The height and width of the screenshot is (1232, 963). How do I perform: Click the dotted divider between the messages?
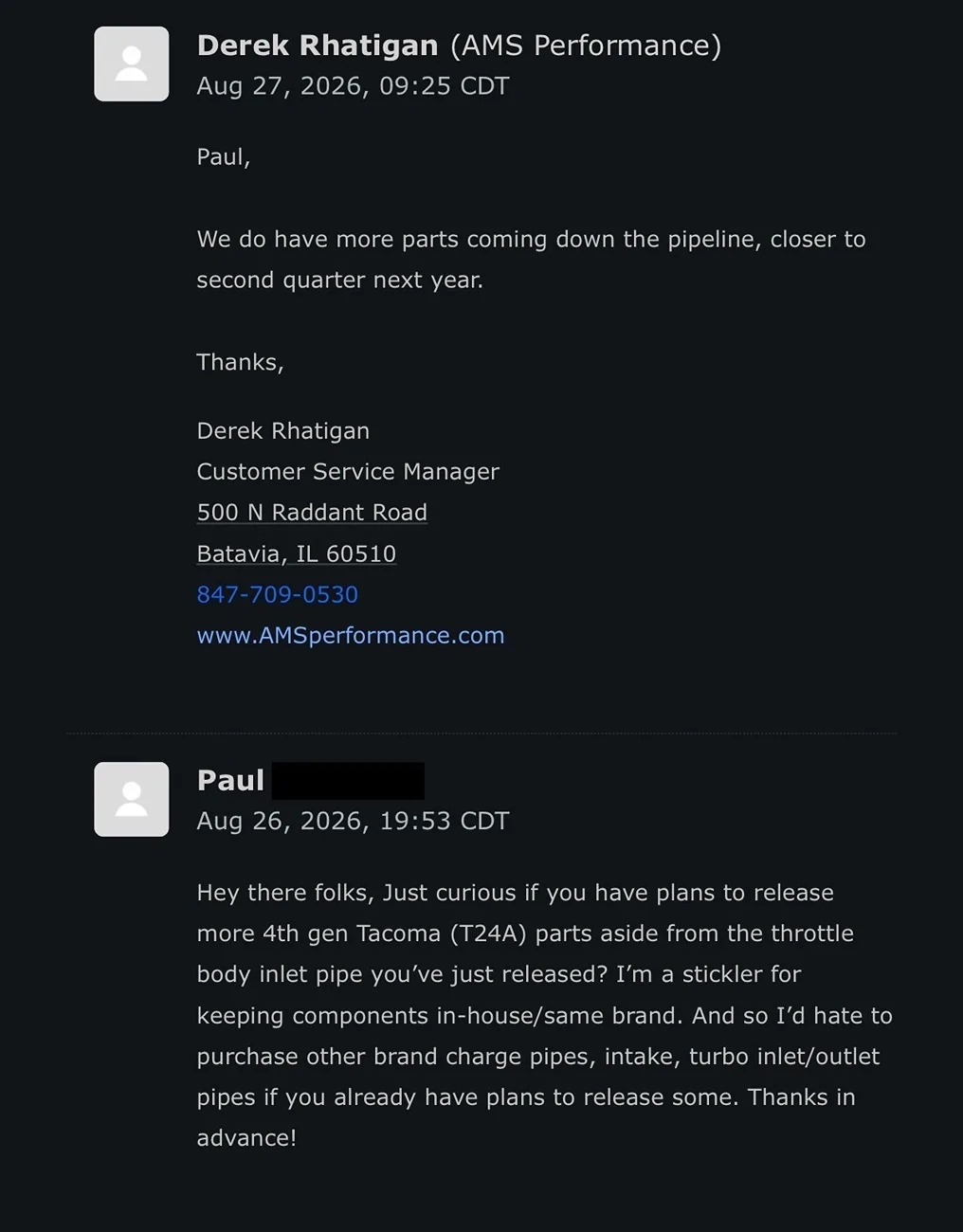click(481, 733)
